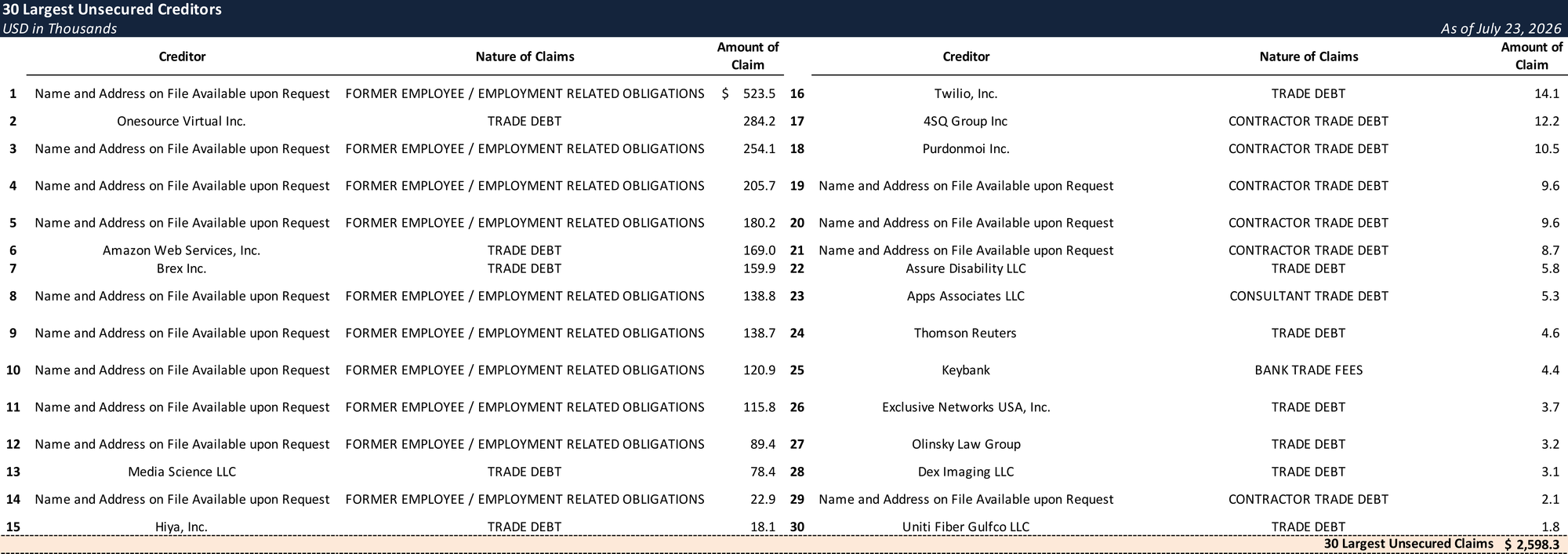
Task: Click the 138.8 claim amount
Action: tap(759, 296)
